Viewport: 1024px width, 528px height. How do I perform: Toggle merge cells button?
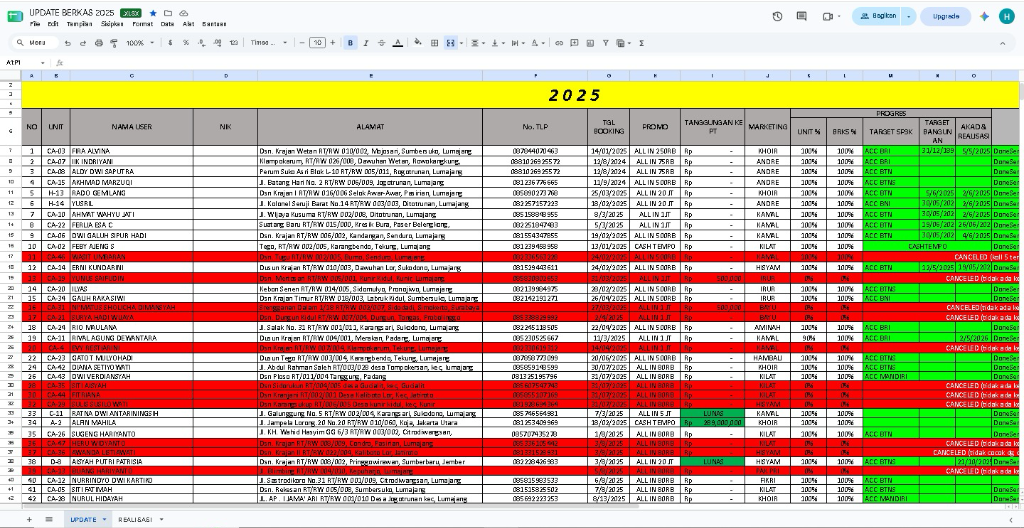[x=450, y=43]
